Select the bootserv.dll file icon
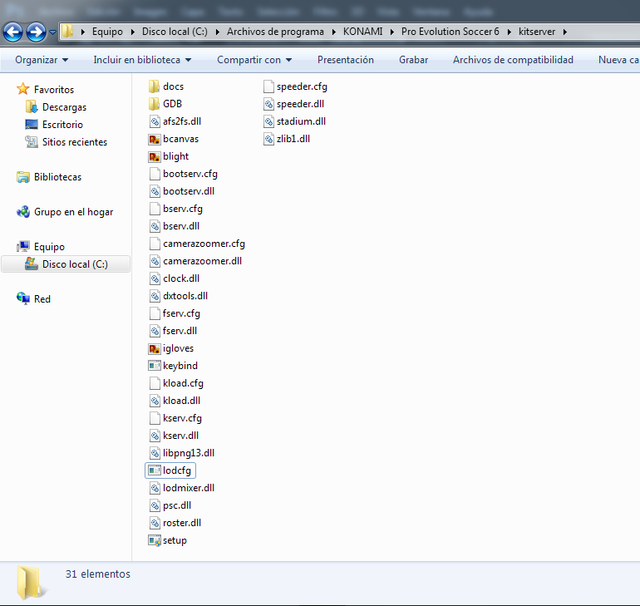This screenshot has height=606, width=640. coord(155,191)
